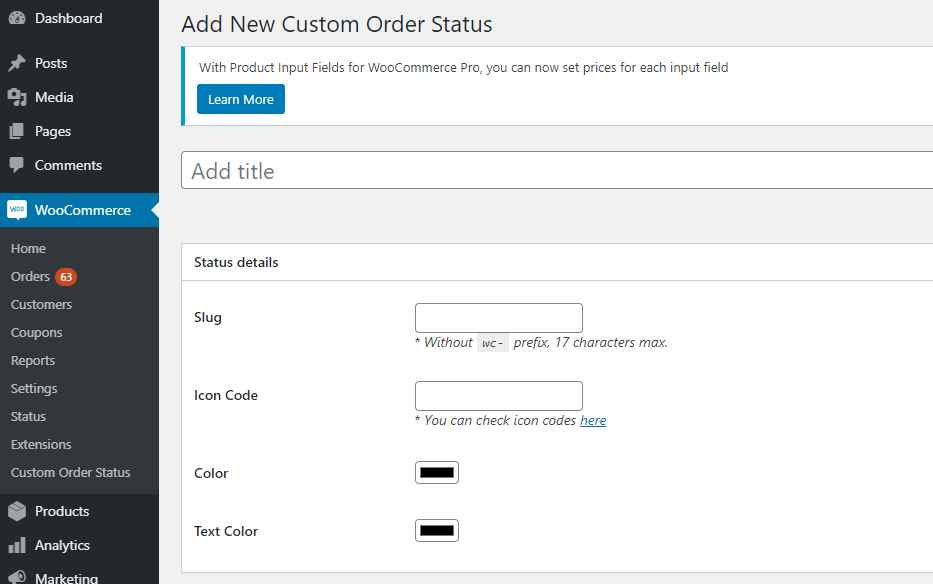
Task: Click the Dashboard gauge icon
Action: coord(17,18)
